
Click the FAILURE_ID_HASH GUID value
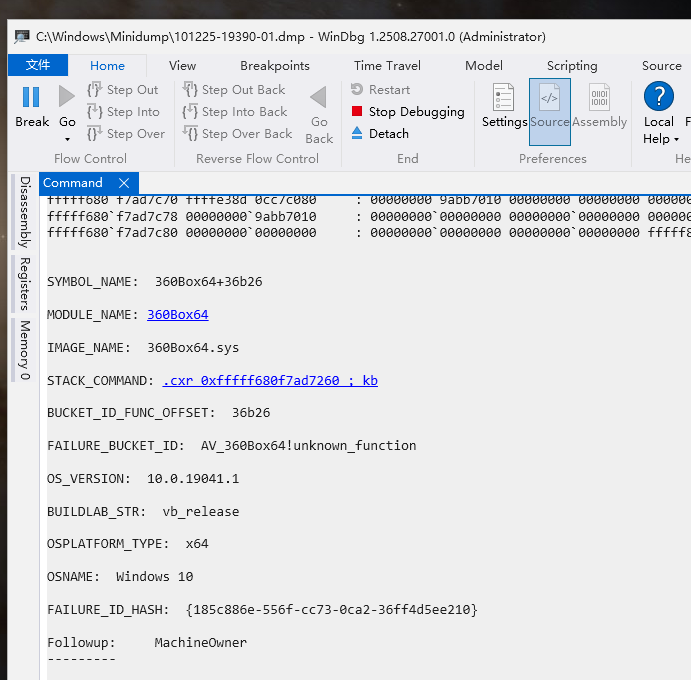pyautogui.click(x=332, y=610)
